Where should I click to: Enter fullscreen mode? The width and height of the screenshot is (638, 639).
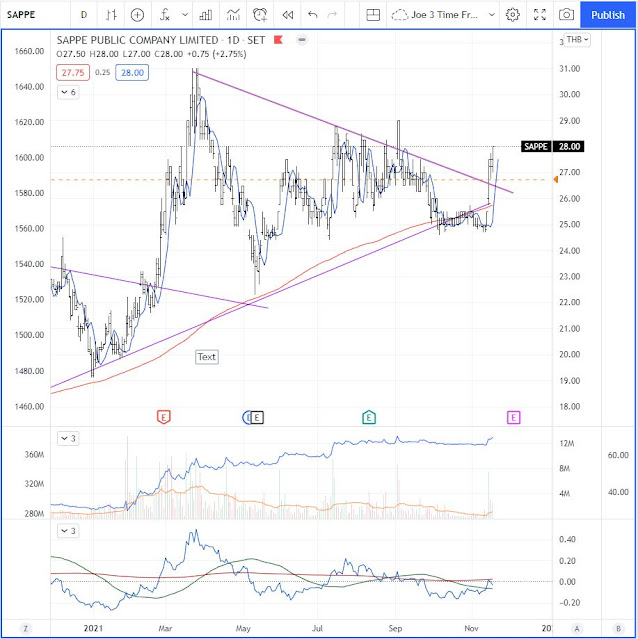[540, 15]
